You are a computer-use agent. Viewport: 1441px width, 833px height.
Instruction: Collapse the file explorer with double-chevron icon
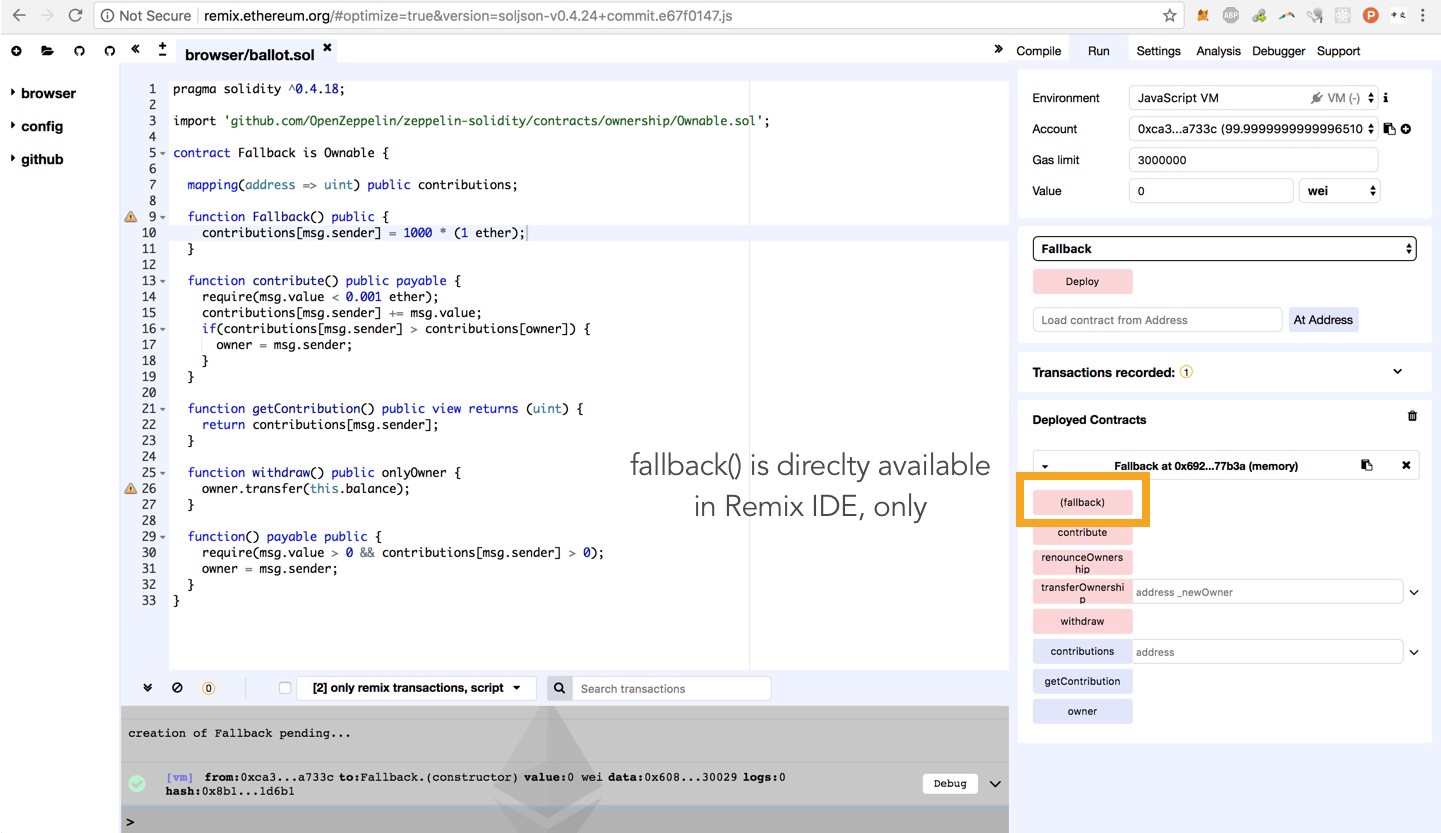135,50
